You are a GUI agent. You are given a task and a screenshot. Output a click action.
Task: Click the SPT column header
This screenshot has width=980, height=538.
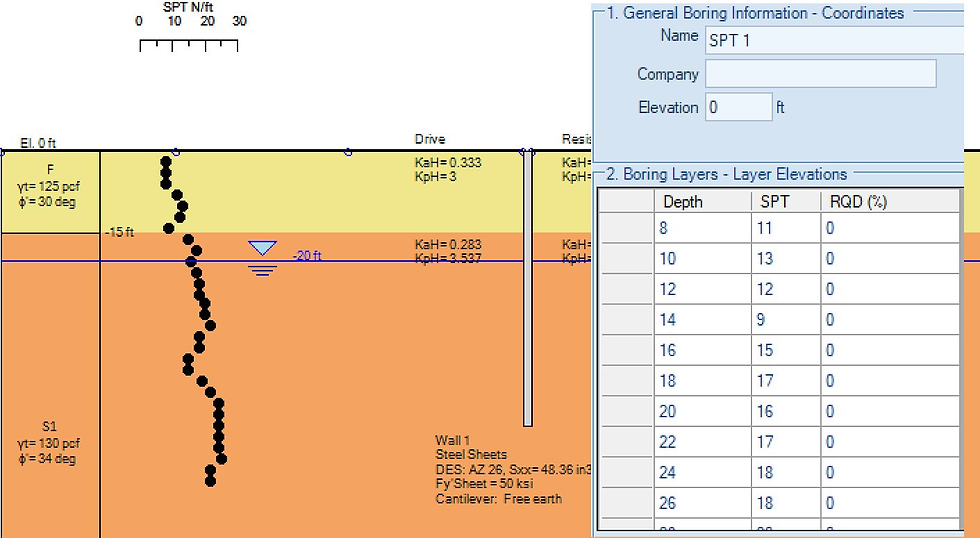coord(784,201)
